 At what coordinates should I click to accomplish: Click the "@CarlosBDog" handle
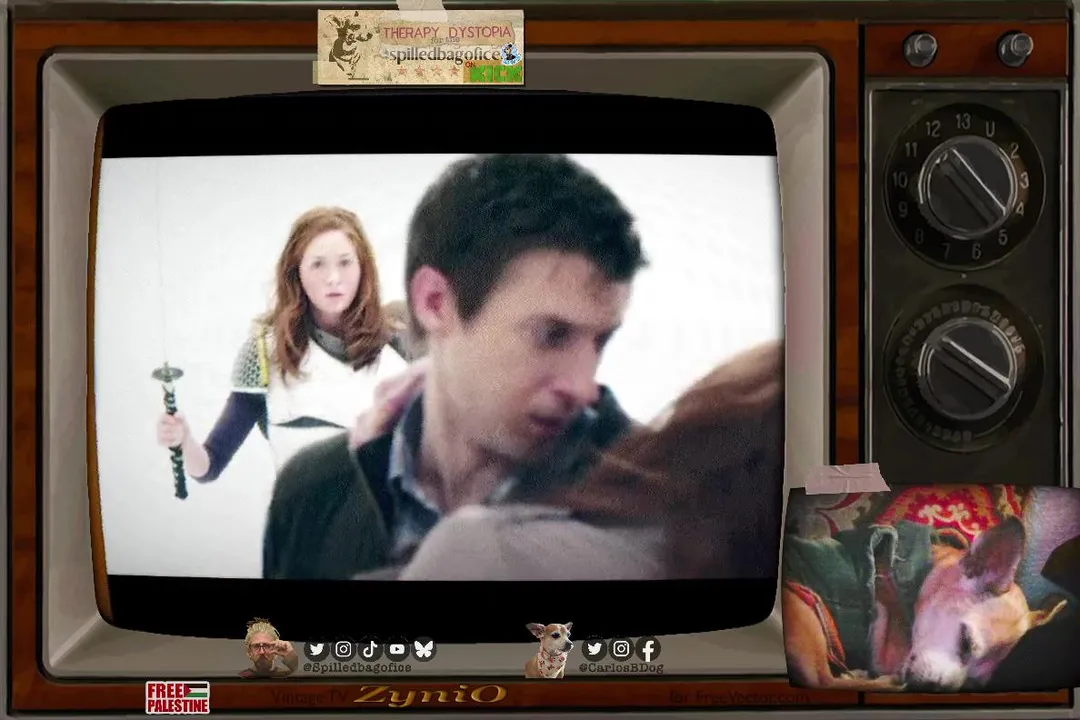coord(621,668)
